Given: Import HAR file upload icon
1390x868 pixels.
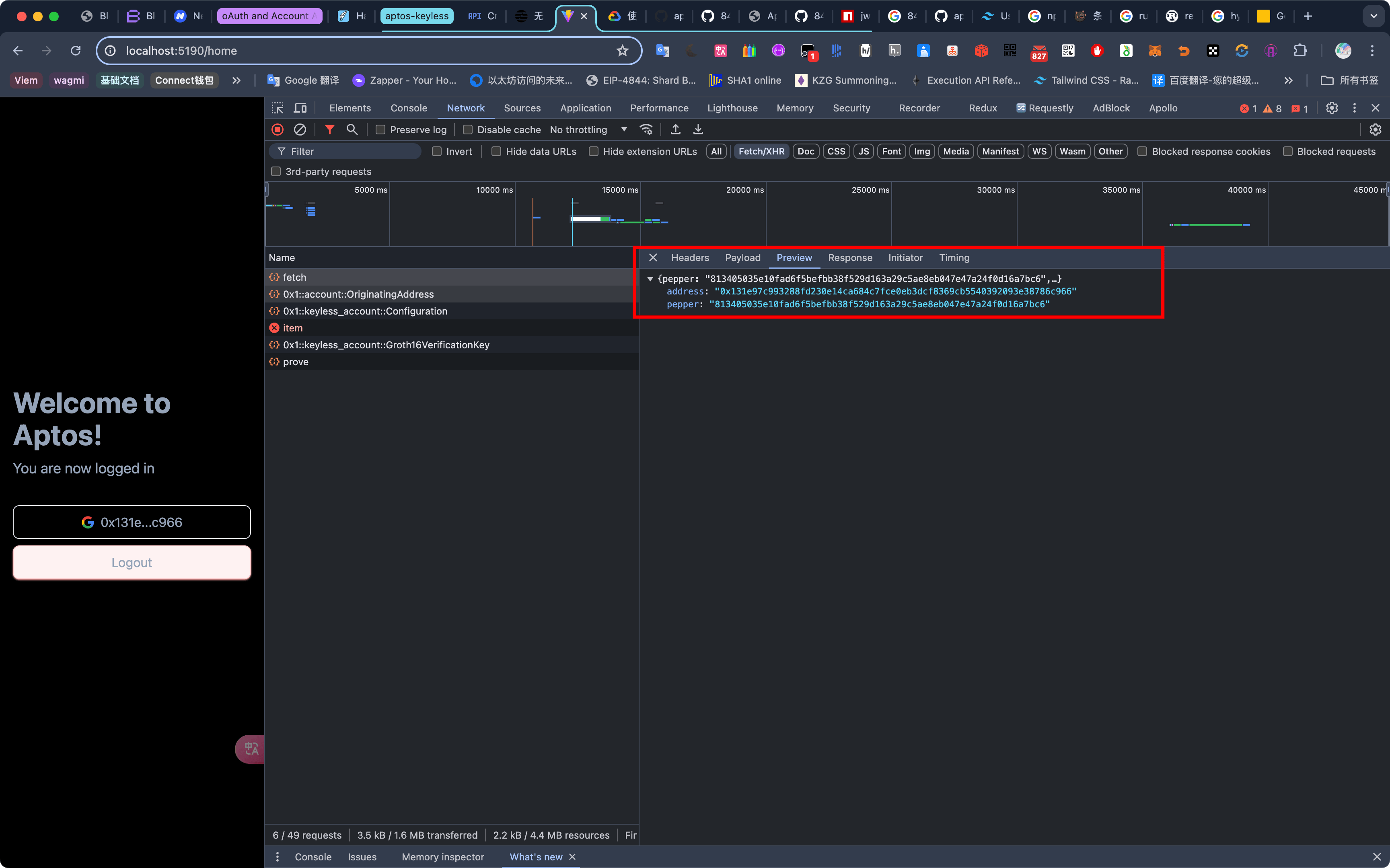Looking at the screenshot, I should click(675, 130).
